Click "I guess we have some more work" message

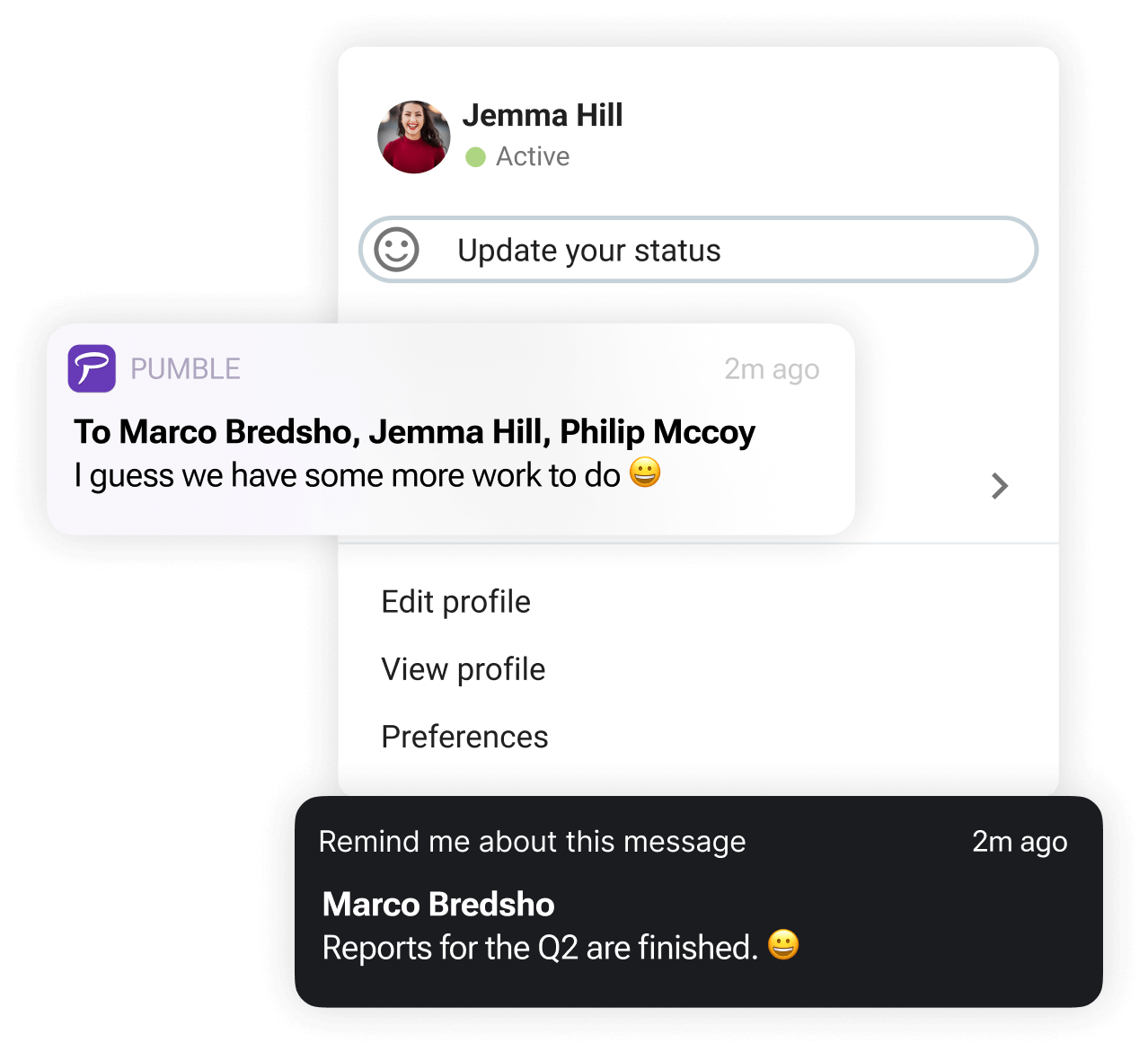(x=347, y=475)
